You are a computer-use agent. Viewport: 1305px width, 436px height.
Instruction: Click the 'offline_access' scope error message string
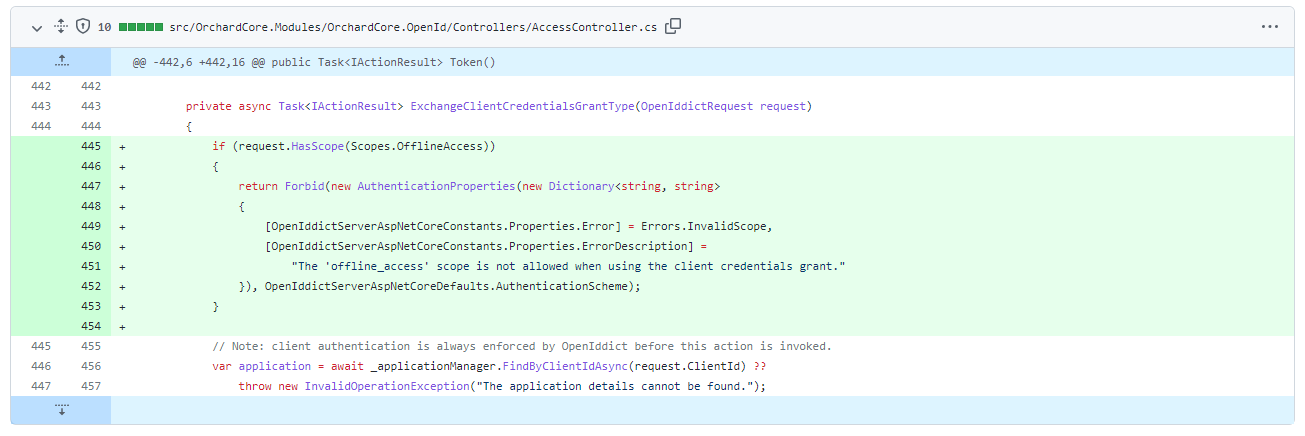tap(569, 266)
